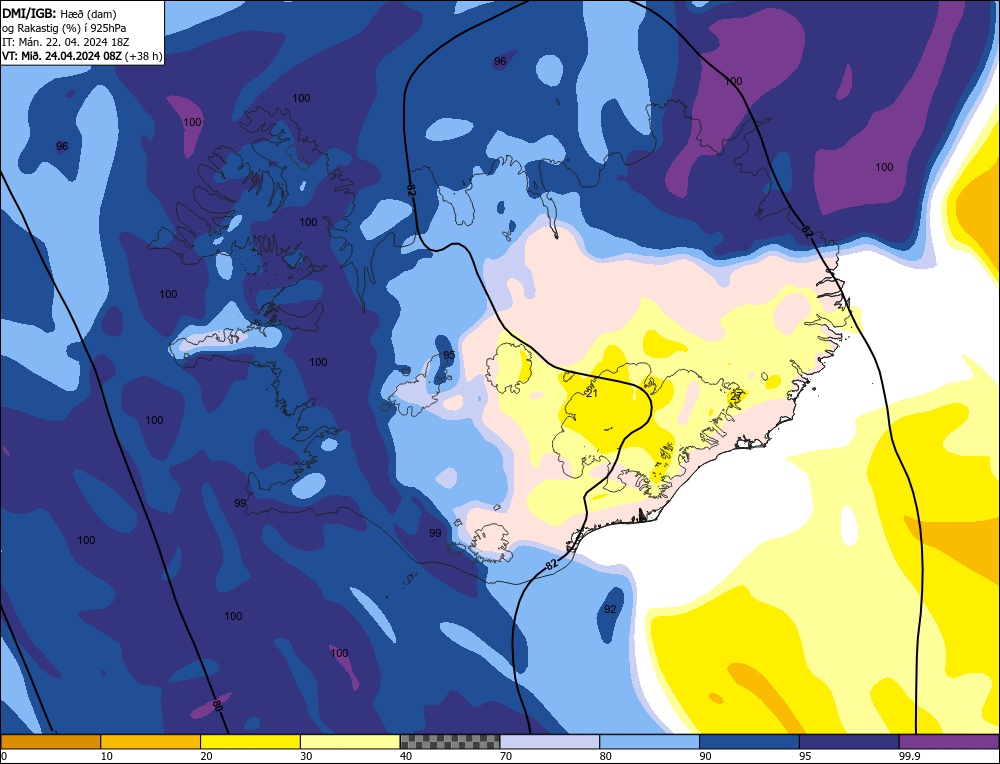Select the bright yellow 20–30 legend swatch
This screenshot has width=1000, height=764.
point(250,742)
